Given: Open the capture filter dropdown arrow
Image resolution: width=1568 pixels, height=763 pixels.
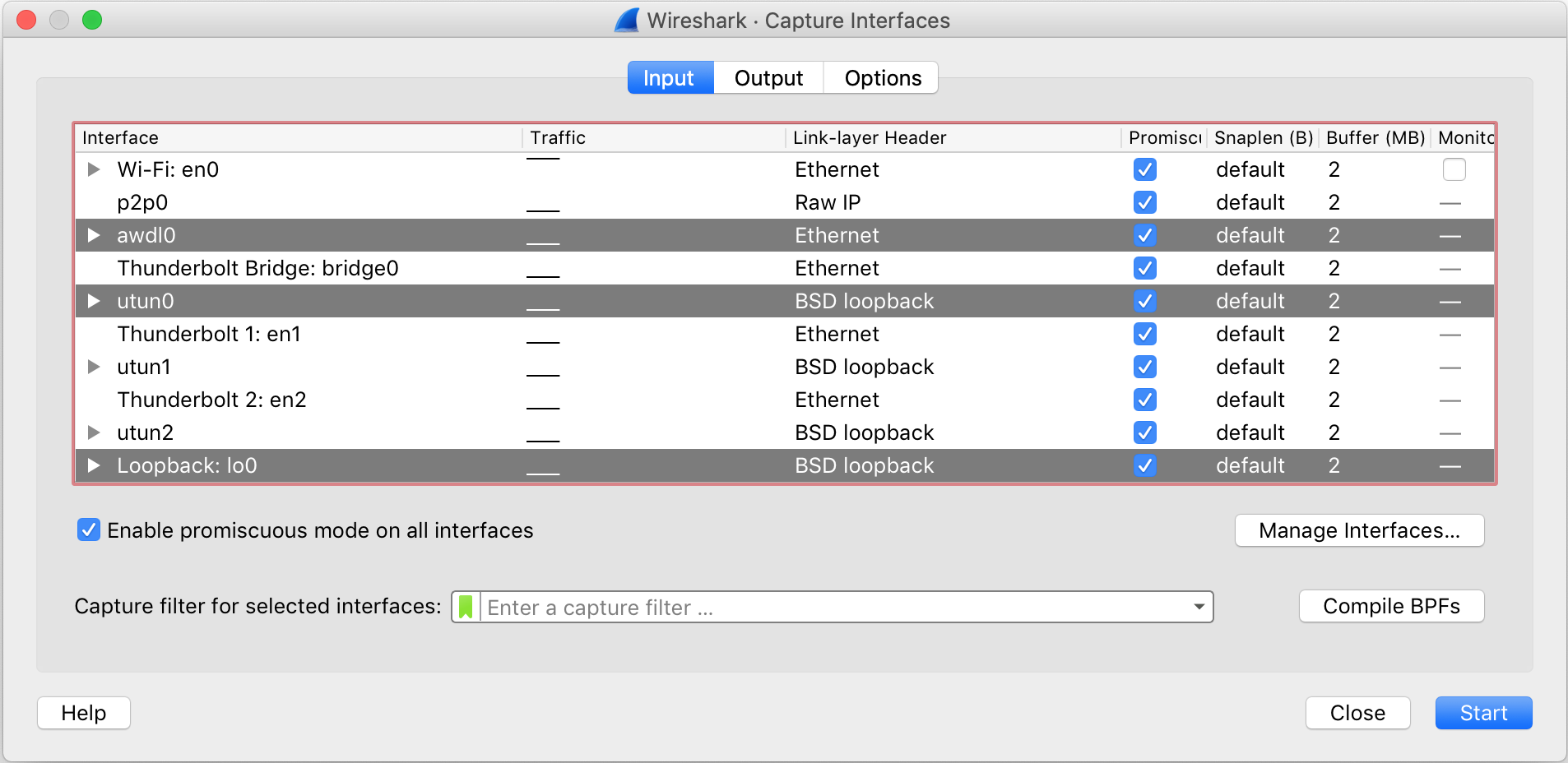Looking at the screenshot, I should tap(1199, 607).
